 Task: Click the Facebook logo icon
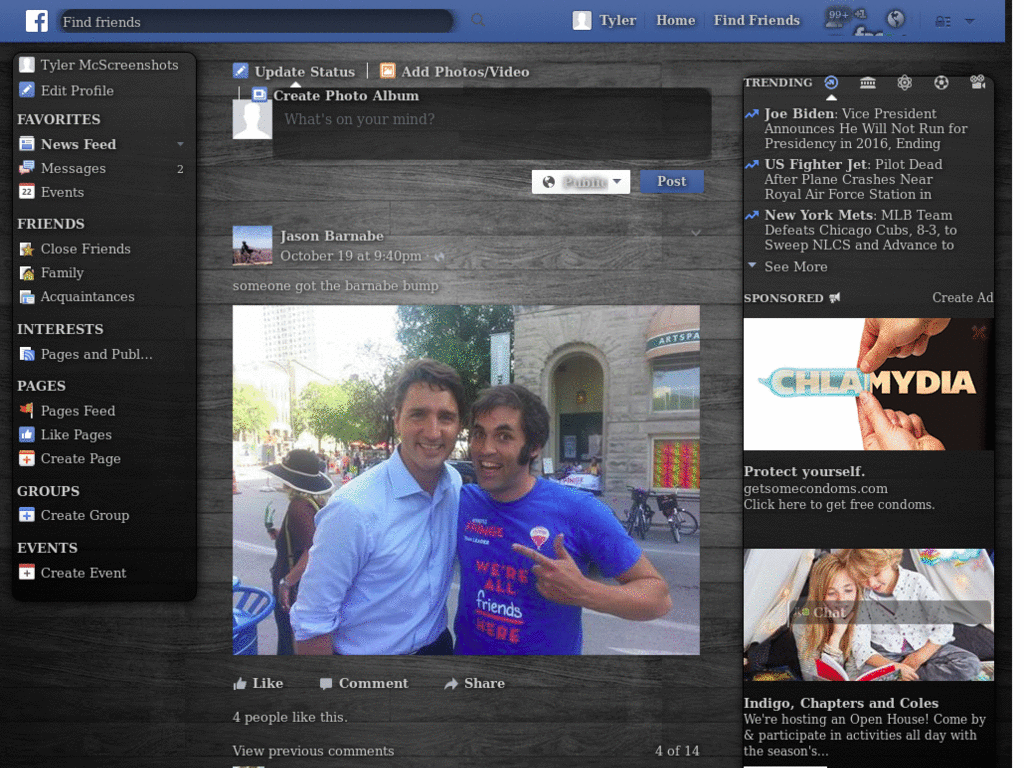(37, 21)
